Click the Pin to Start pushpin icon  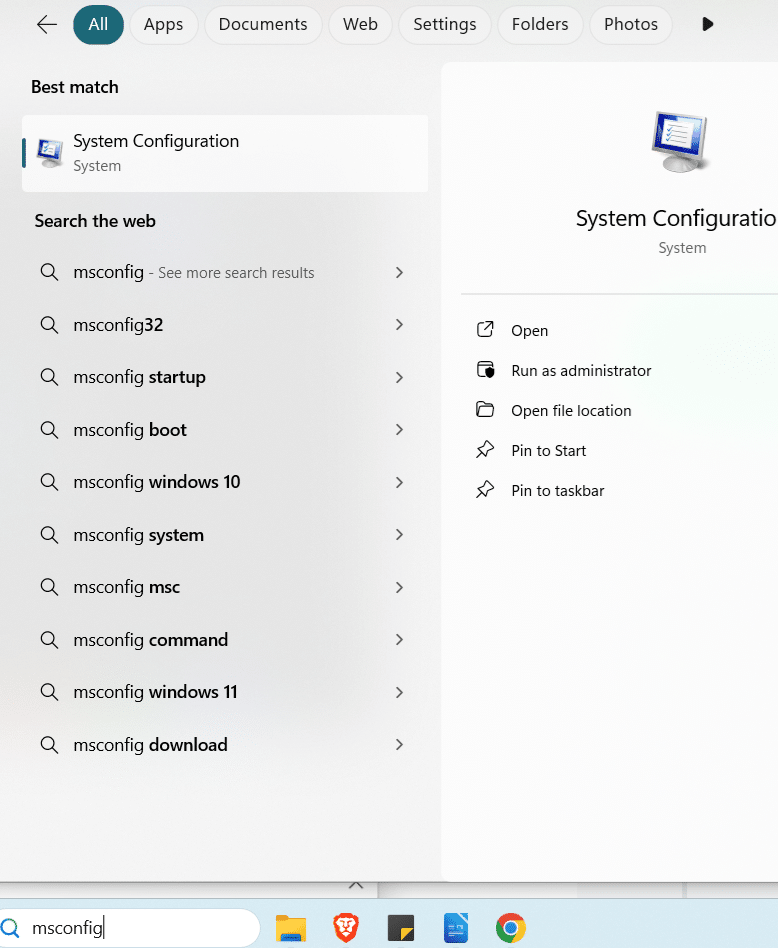click(485, 450)
